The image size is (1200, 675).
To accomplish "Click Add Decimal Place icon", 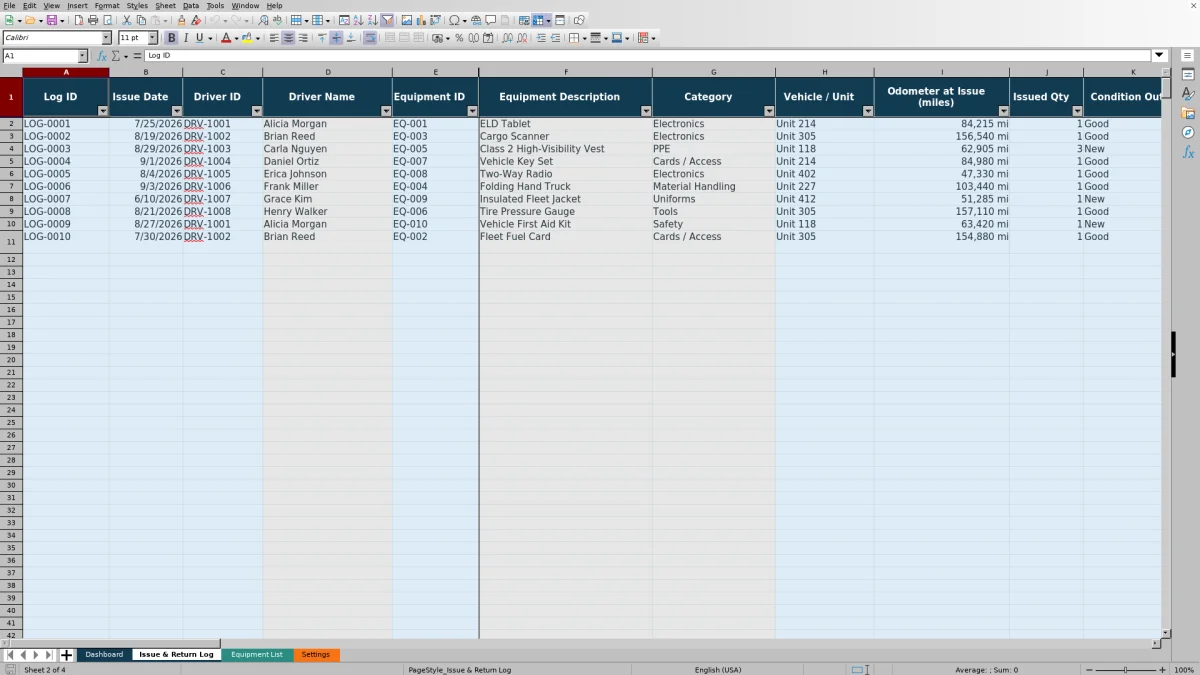I will pos(508,38).
